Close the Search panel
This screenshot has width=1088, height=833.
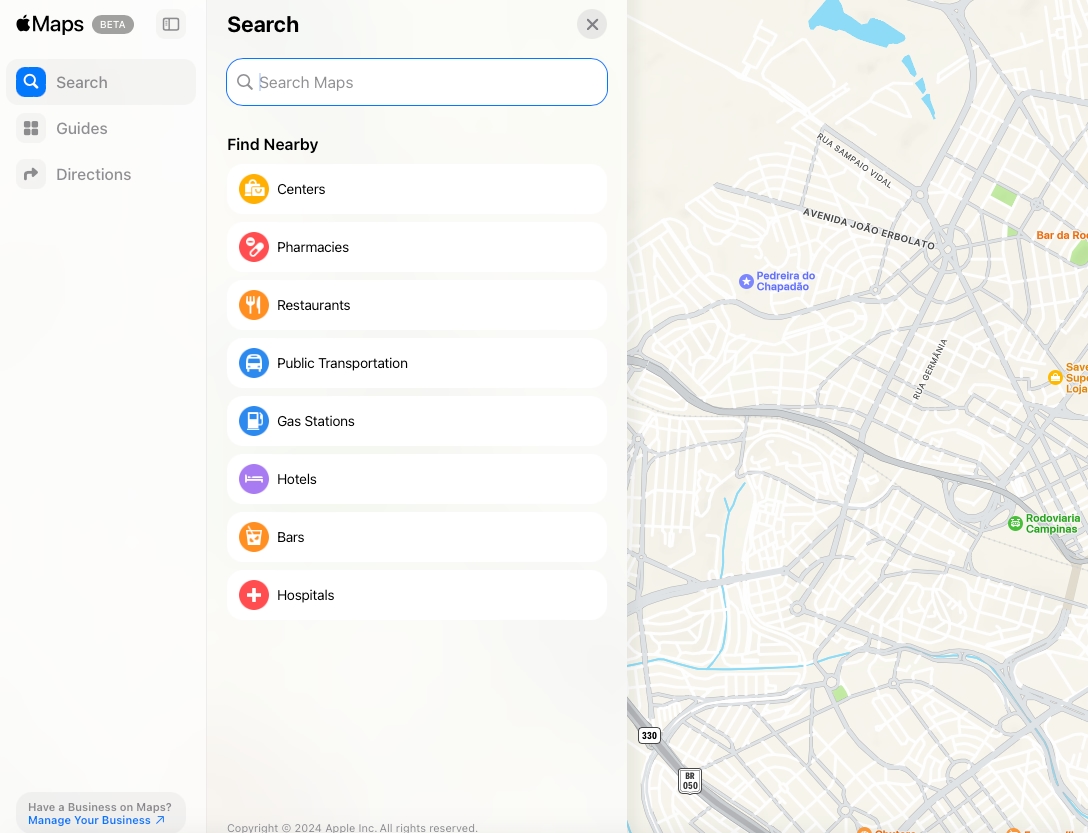click(x=592, y=24)
